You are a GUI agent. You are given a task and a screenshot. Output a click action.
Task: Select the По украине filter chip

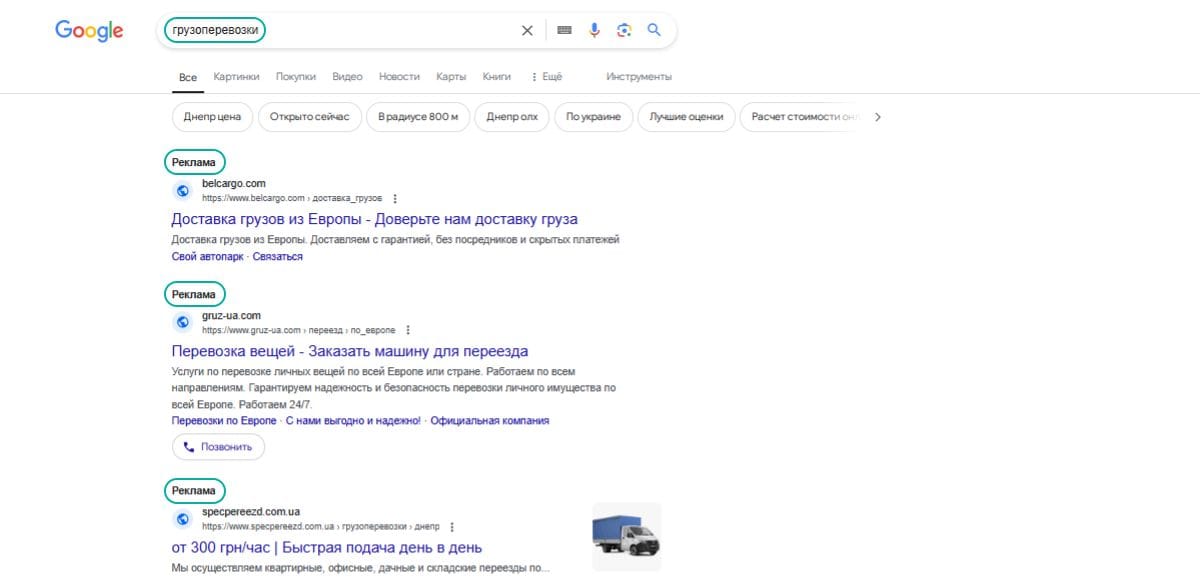[x=593, y=117]
